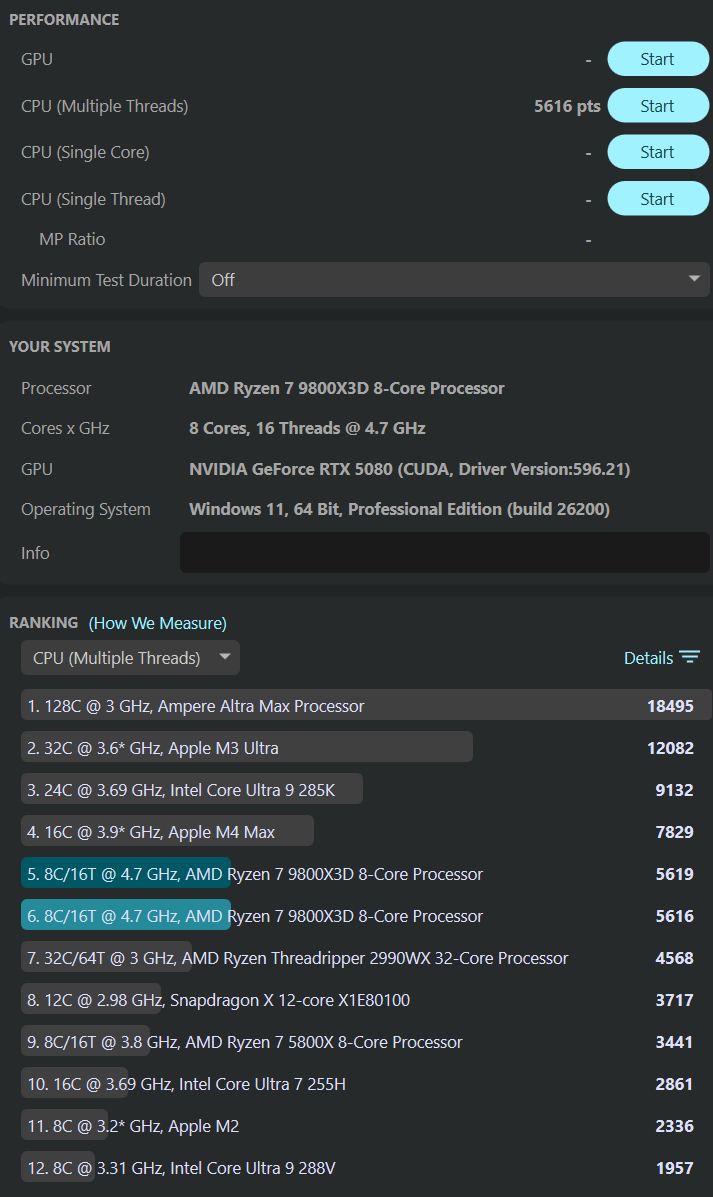Click the processor name AMD Ryzen 7 9800X3D
This screenshot has width=713, height=1197.
click(347, 388)
